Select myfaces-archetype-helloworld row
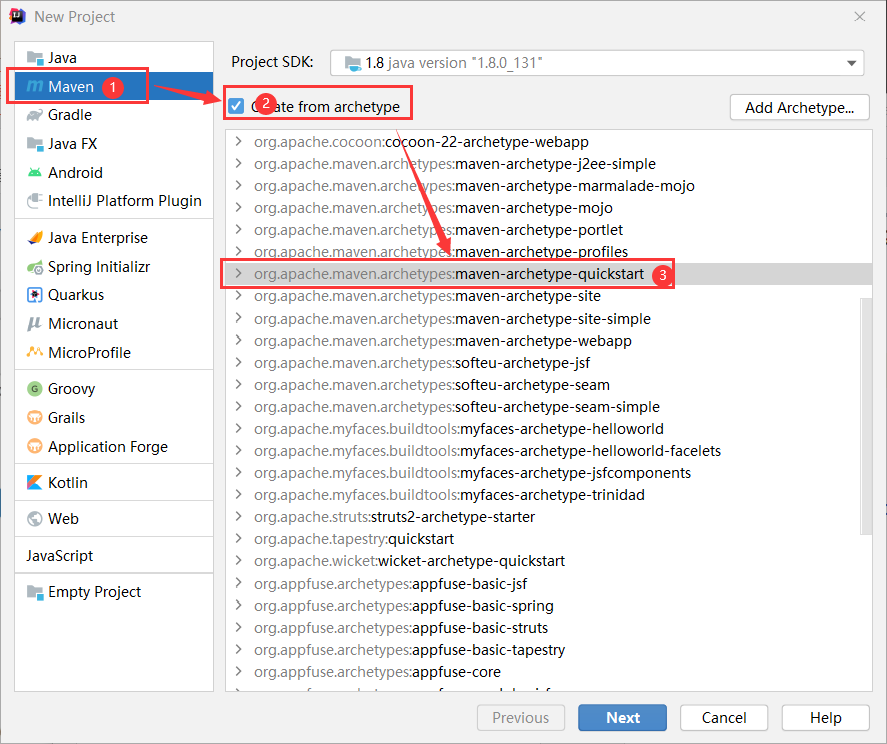The image size is (887, 744). 549,429
